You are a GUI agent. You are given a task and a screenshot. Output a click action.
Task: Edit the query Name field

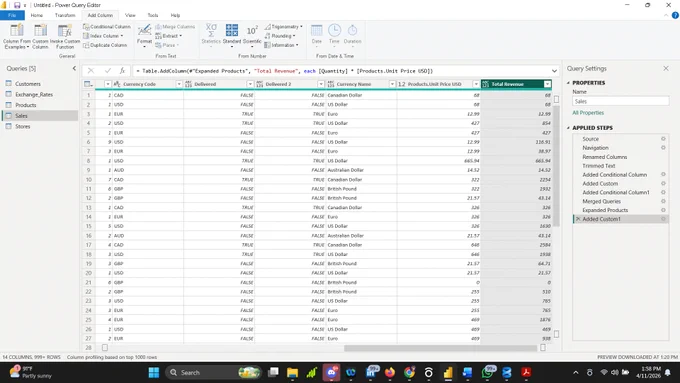621,101
